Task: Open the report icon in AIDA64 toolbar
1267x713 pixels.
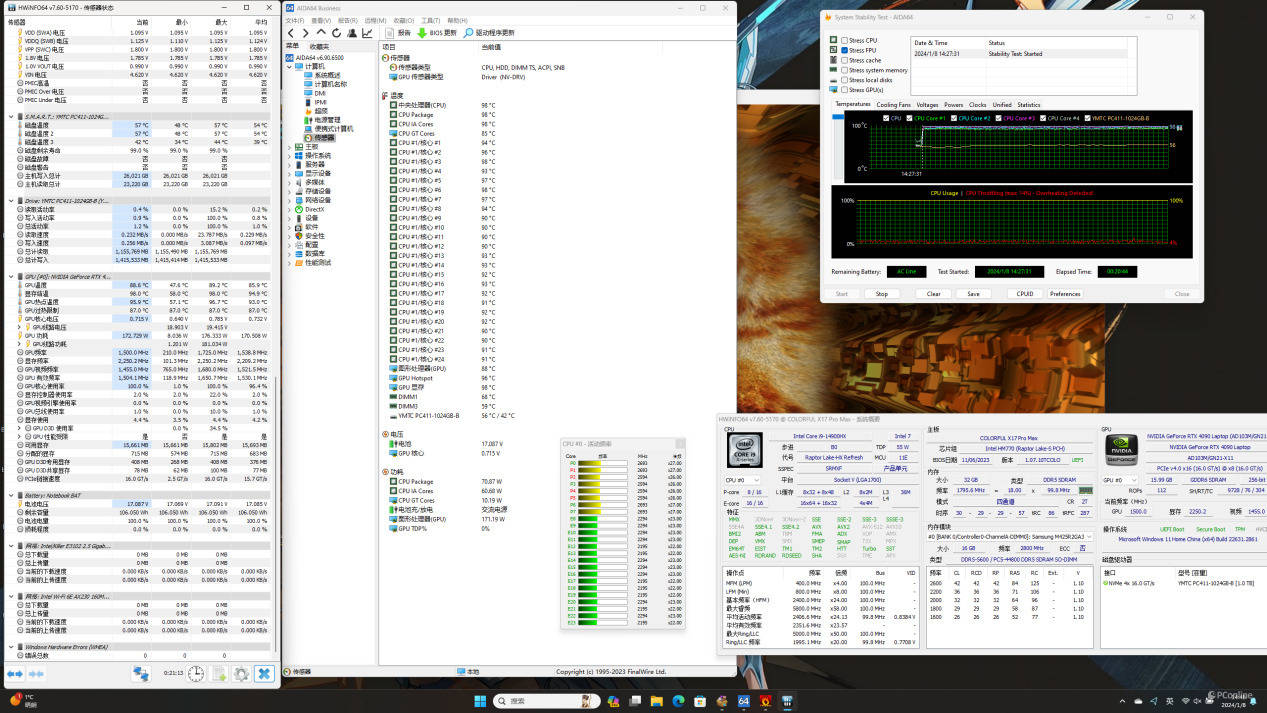Action: (x=389, y=33)
